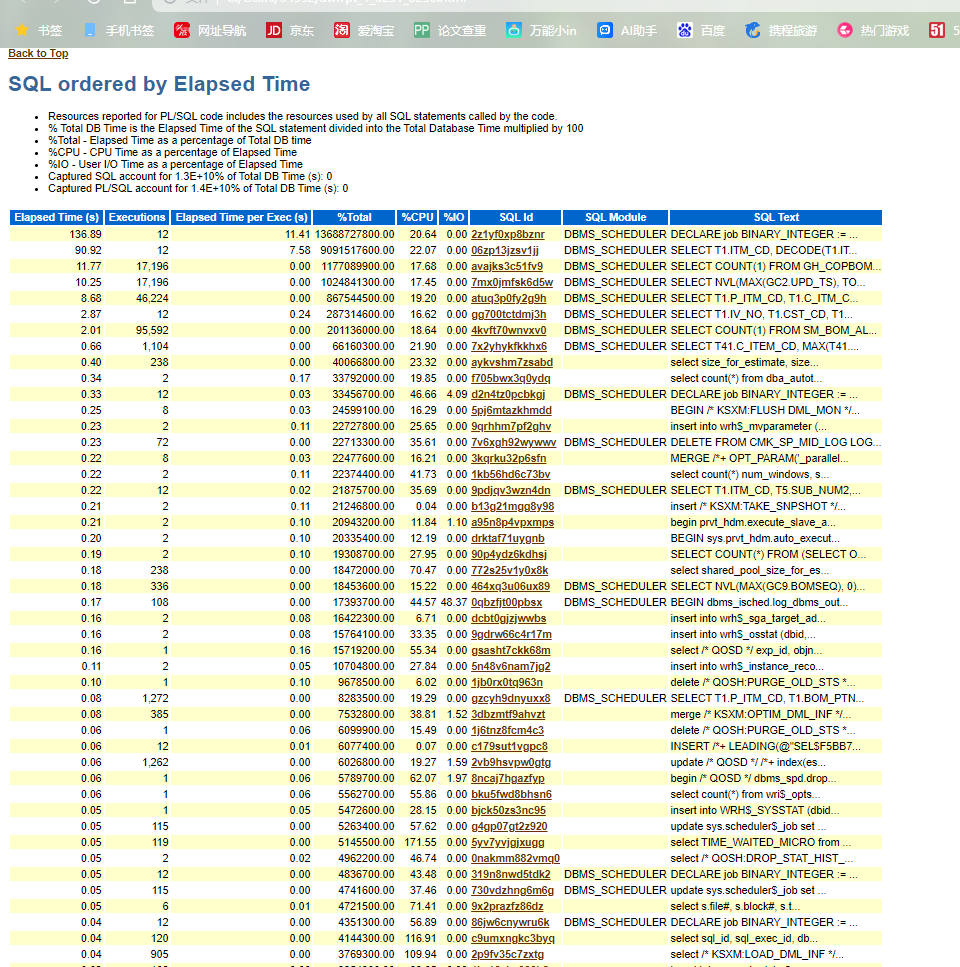Open SQL Id 9pdjgv3wzn4dn

click(511, 491)
